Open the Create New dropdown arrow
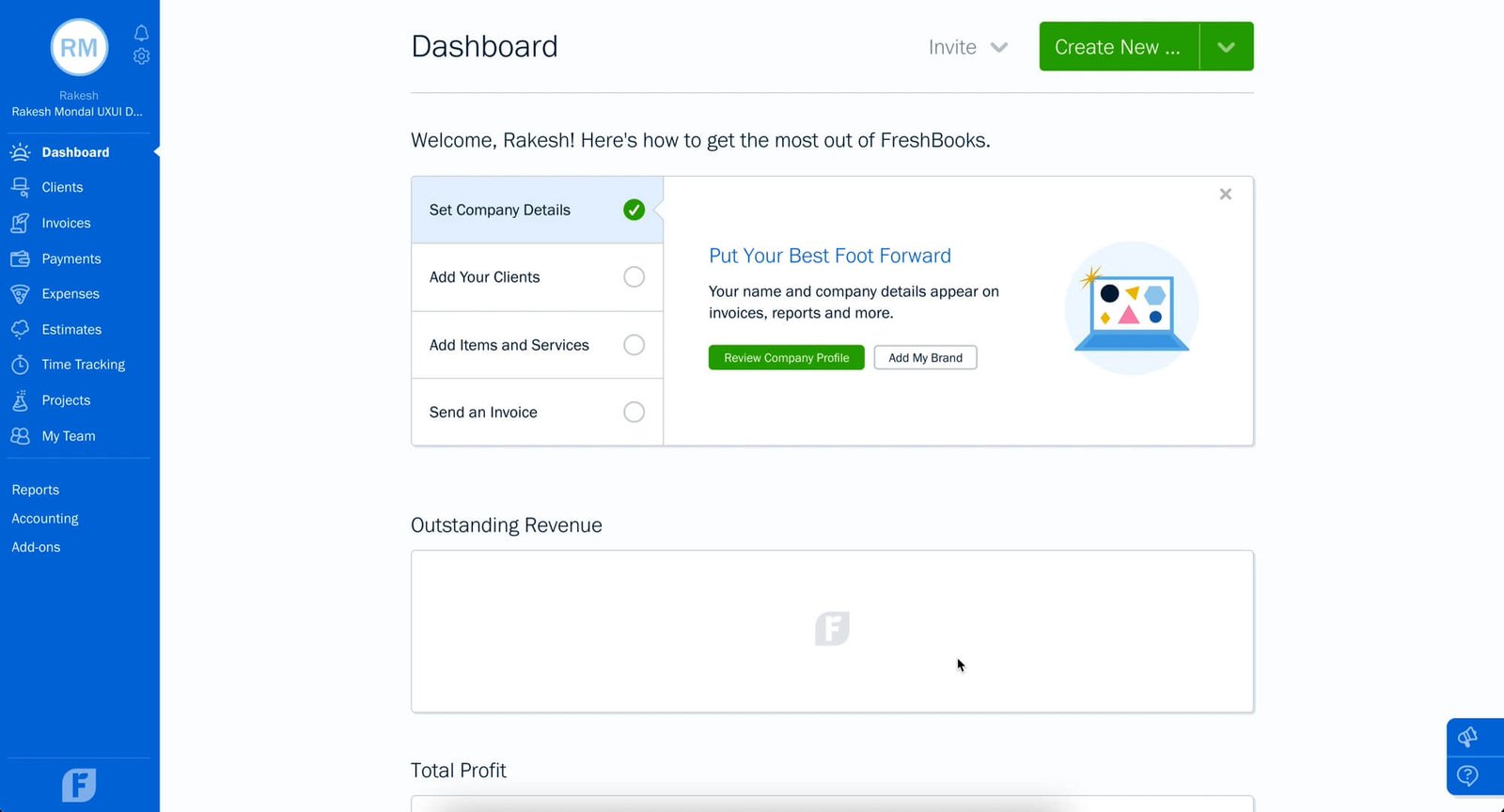 pyautogui.click(x=1227, y=47)
